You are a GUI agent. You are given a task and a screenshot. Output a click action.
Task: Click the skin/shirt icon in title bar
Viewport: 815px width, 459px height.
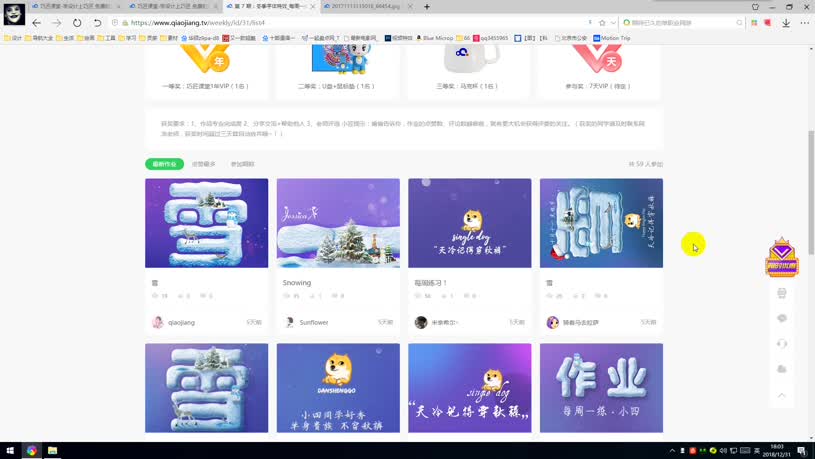(x=755, y=7)
